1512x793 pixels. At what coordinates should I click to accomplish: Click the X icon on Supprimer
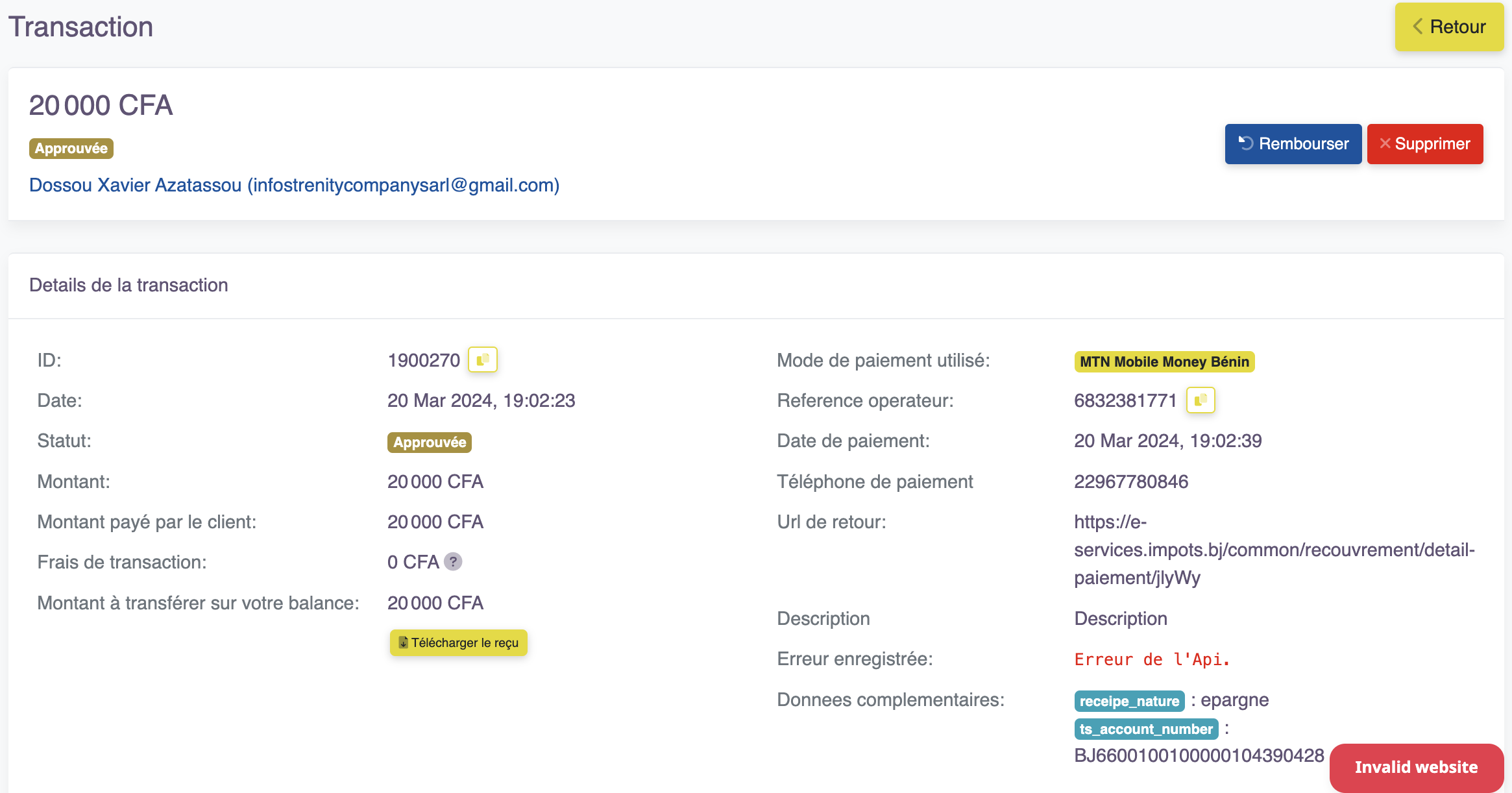pyautogui.click(x=1385, y=143)
